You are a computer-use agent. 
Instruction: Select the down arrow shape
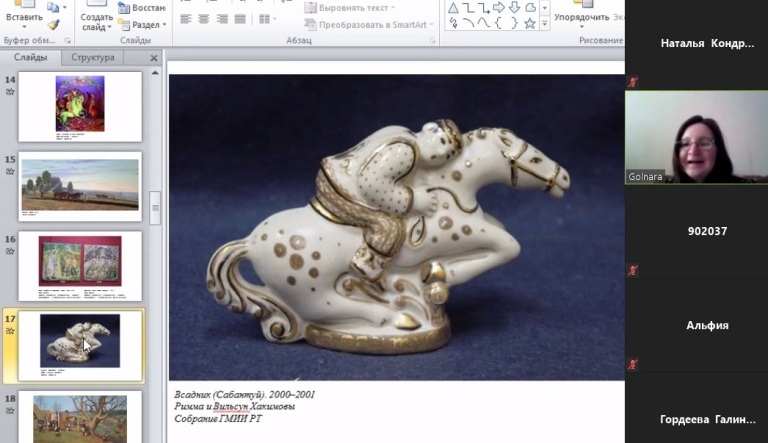tap(514, 7)
